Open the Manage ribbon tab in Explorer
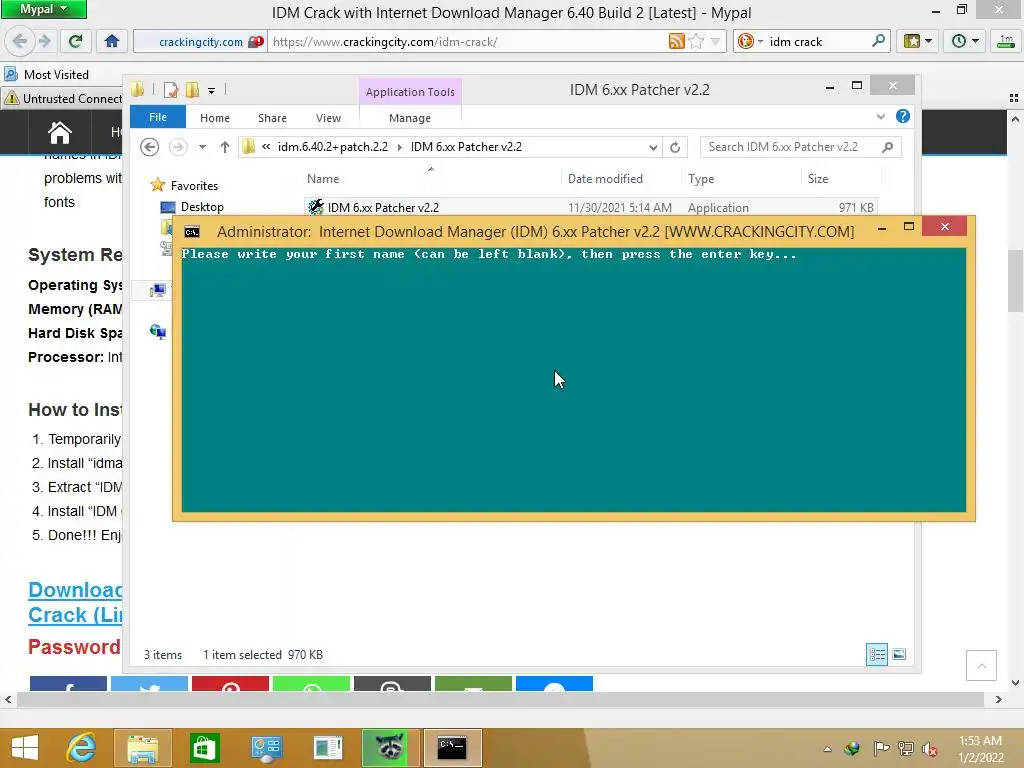 point(410,118)
